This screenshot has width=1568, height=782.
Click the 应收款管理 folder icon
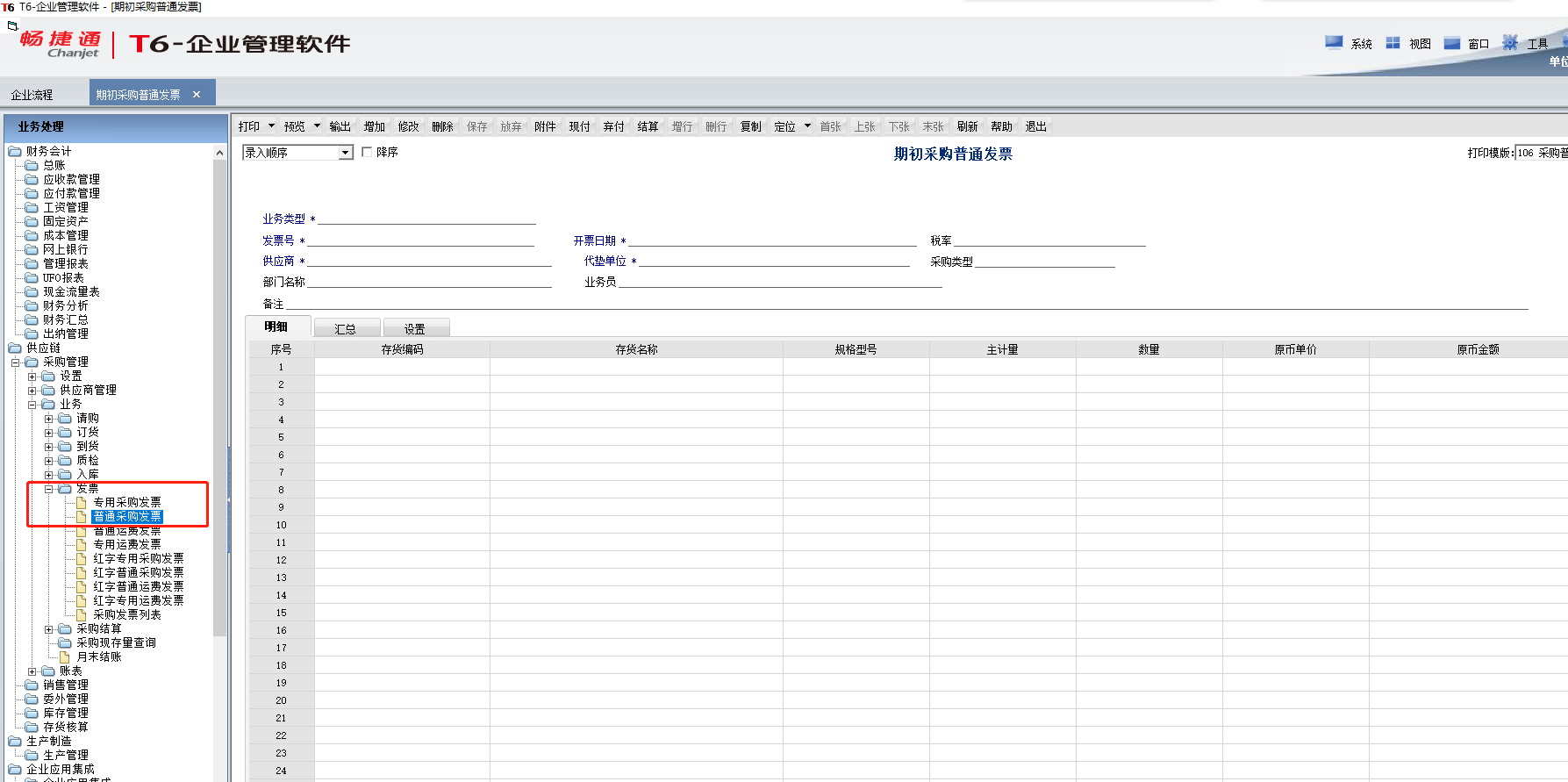(x=32, y=179)
